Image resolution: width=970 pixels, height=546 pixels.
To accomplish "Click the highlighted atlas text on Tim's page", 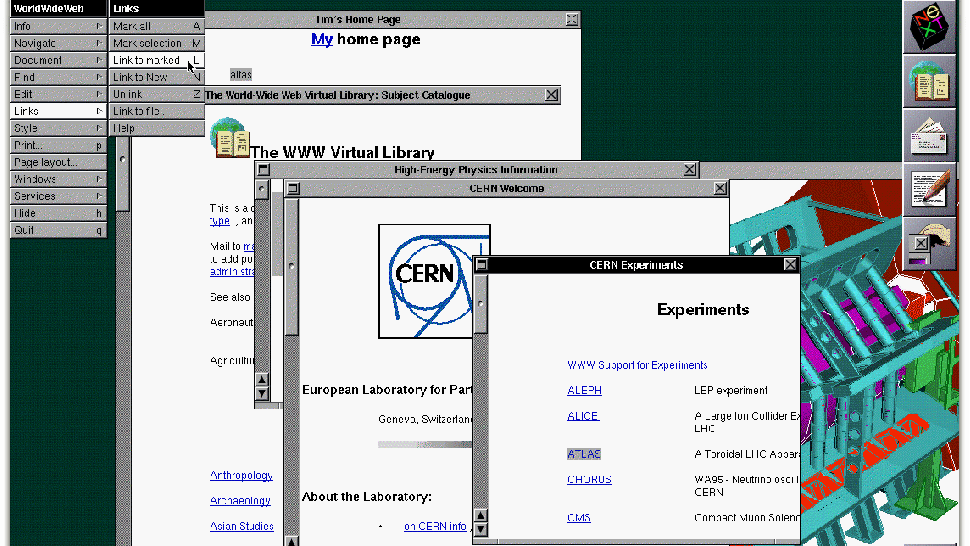I will 241,75.
